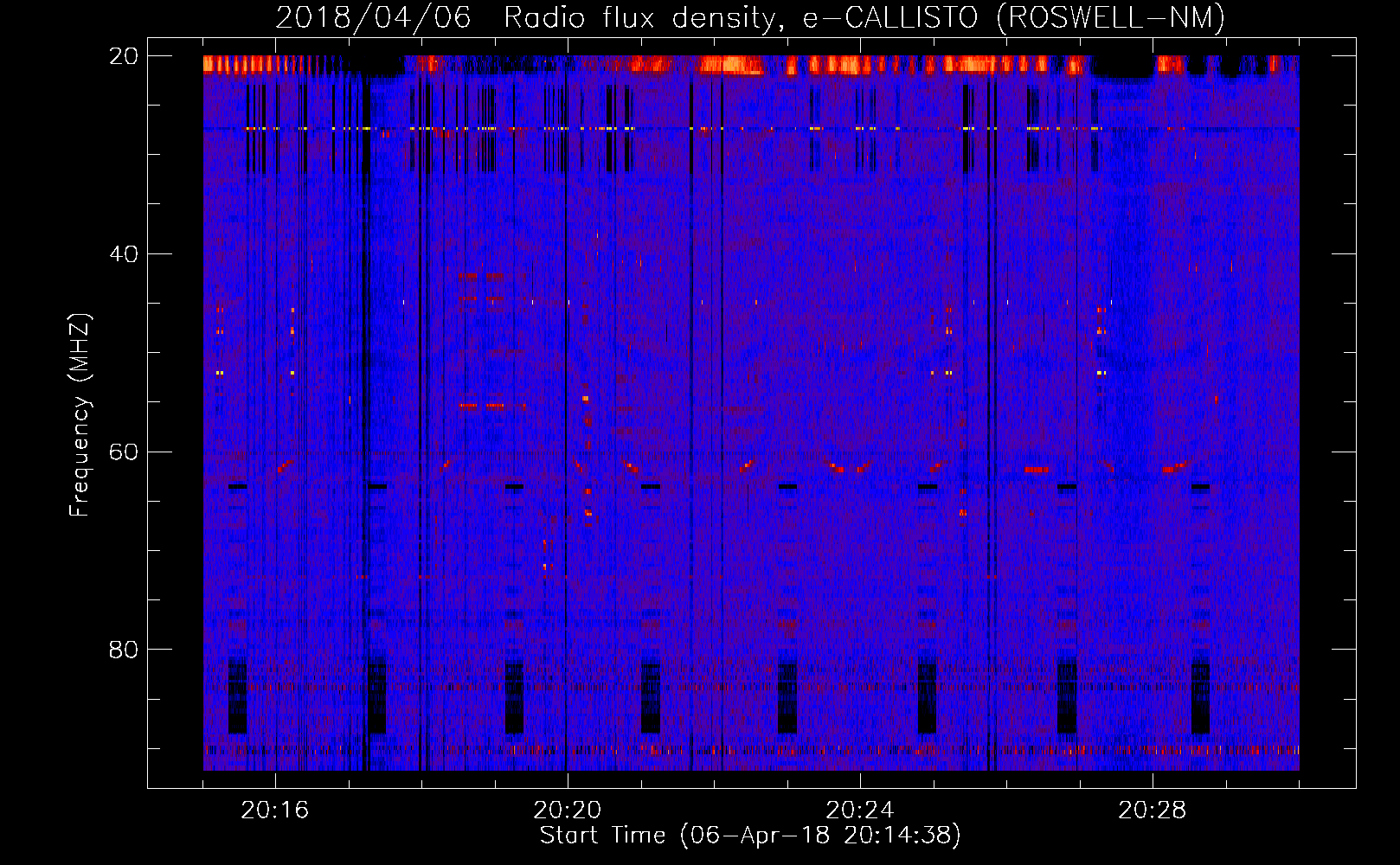
Task: Select the 20:28 time tick label
Action: point(1153,811)
